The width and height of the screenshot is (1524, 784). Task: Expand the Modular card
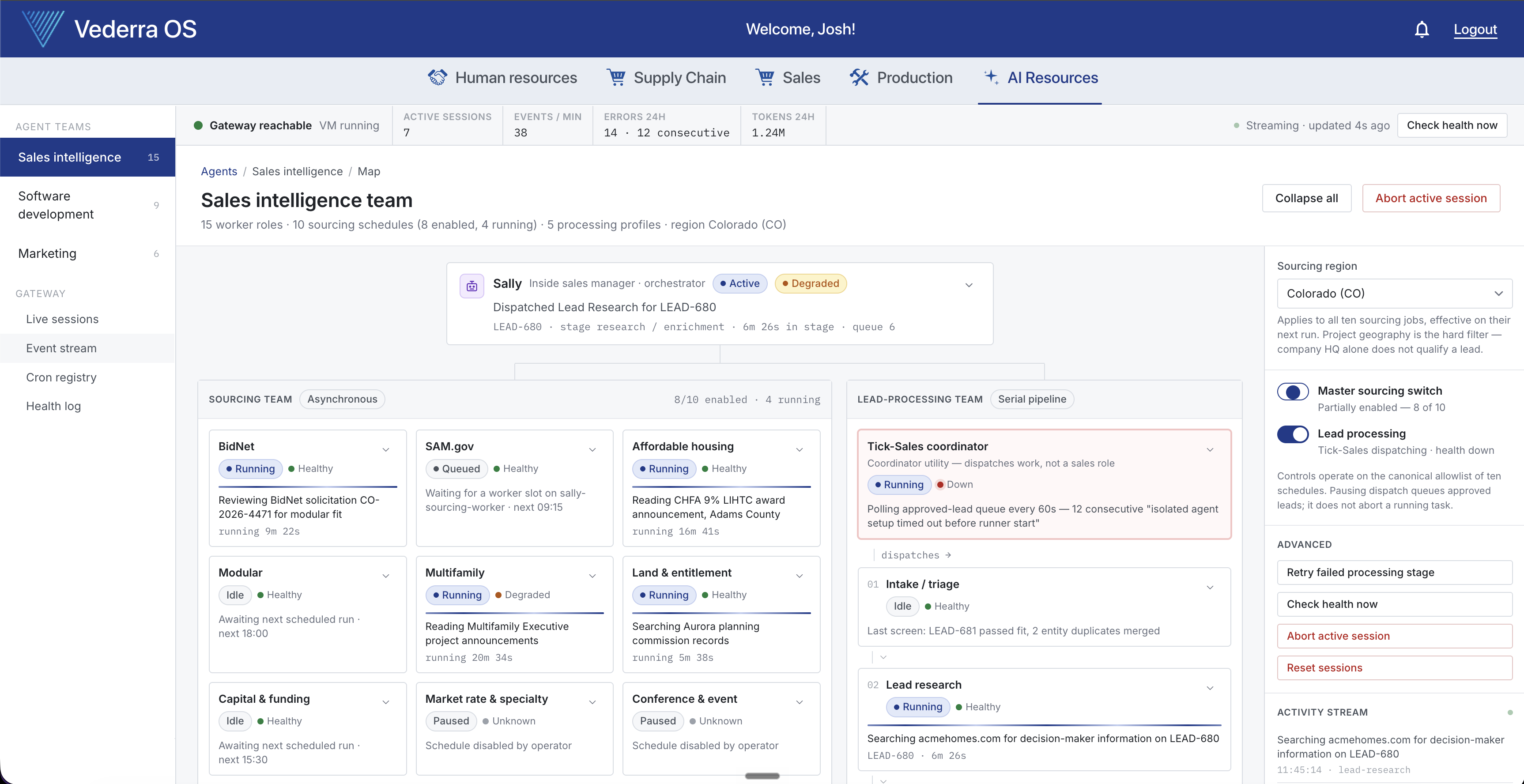coord(386,576)
